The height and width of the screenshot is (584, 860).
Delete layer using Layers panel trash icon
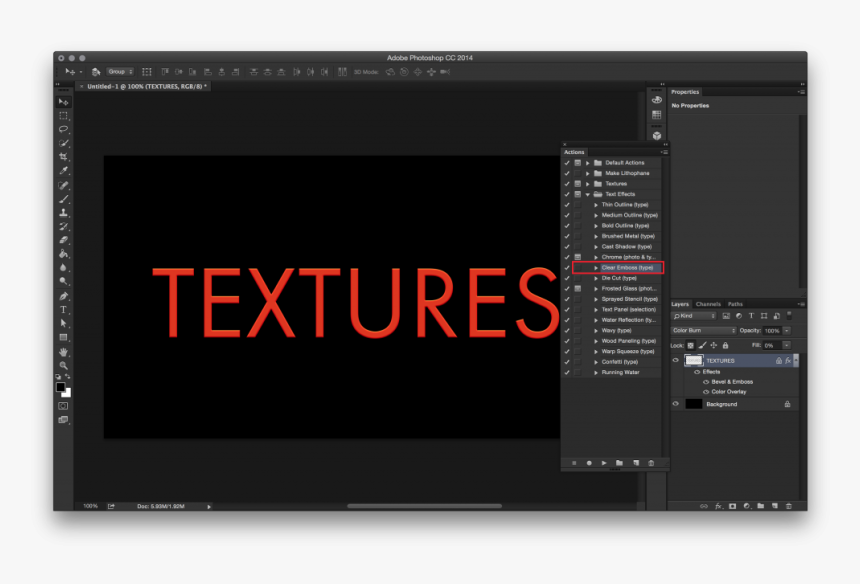point(789,506)
